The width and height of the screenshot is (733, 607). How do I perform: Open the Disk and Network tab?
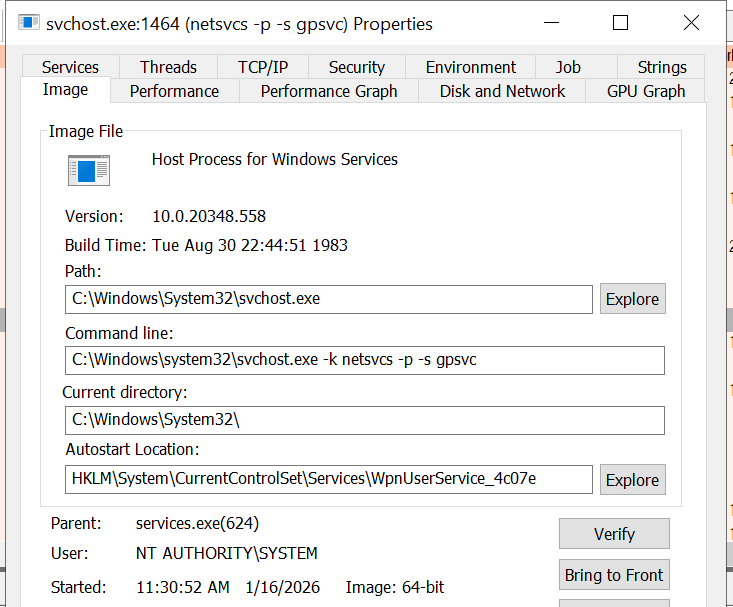point(502,91)
